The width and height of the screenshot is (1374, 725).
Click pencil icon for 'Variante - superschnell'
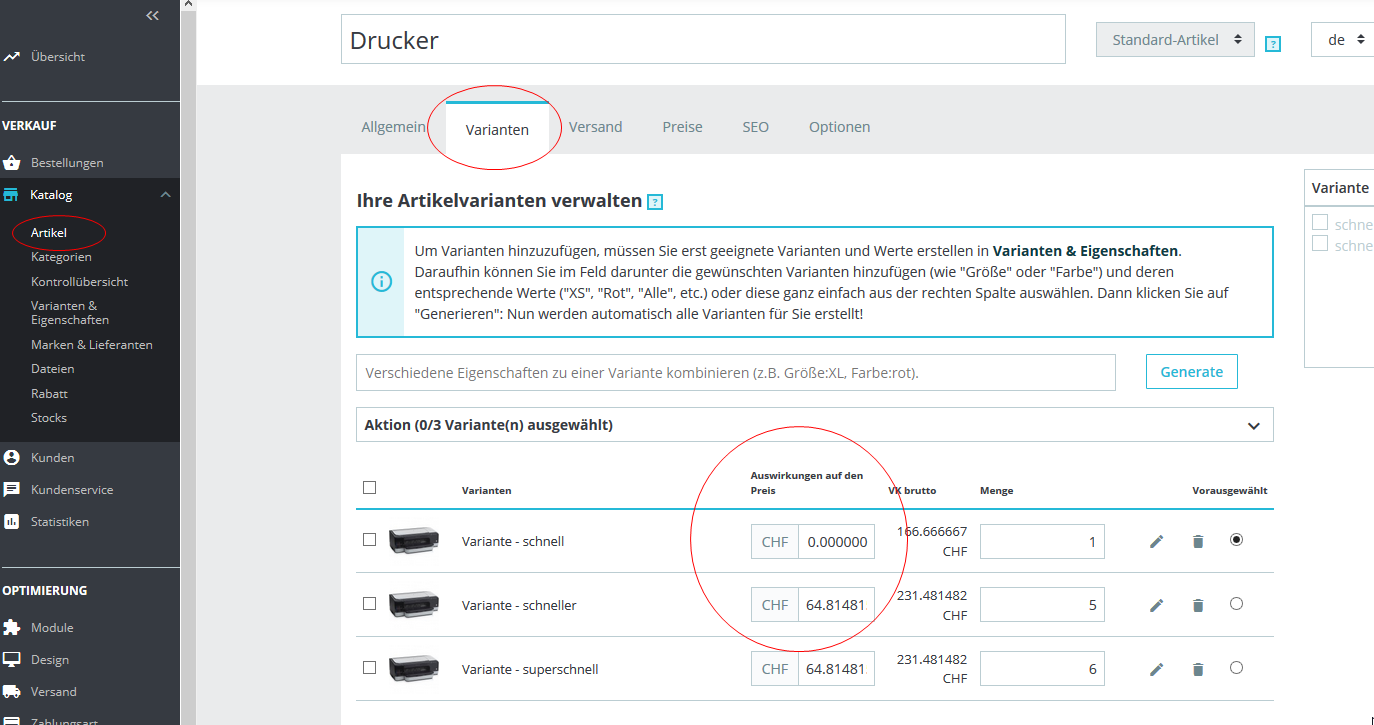1157,669
